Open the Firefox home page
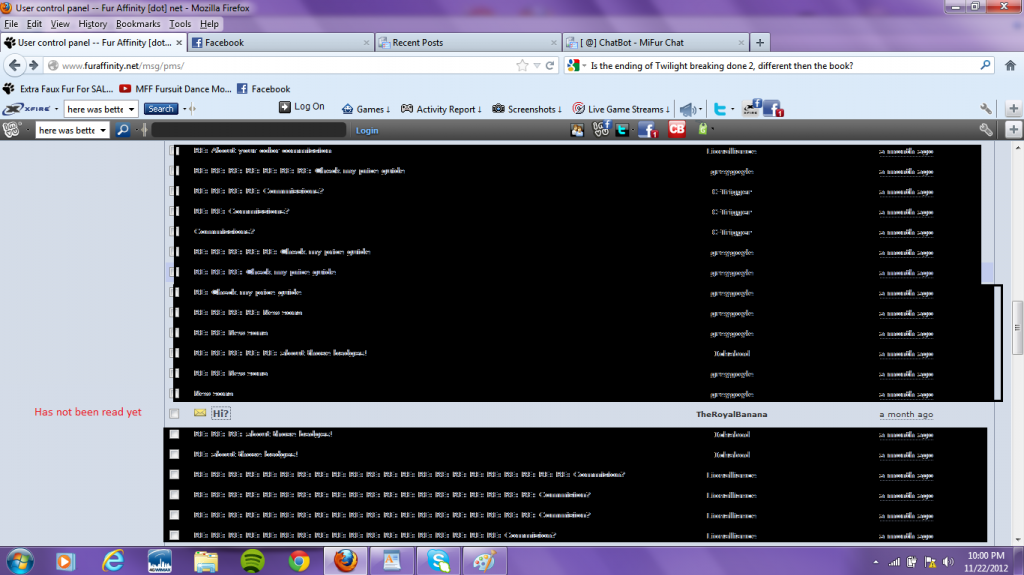The image size is (1024, 575). 1010,65
